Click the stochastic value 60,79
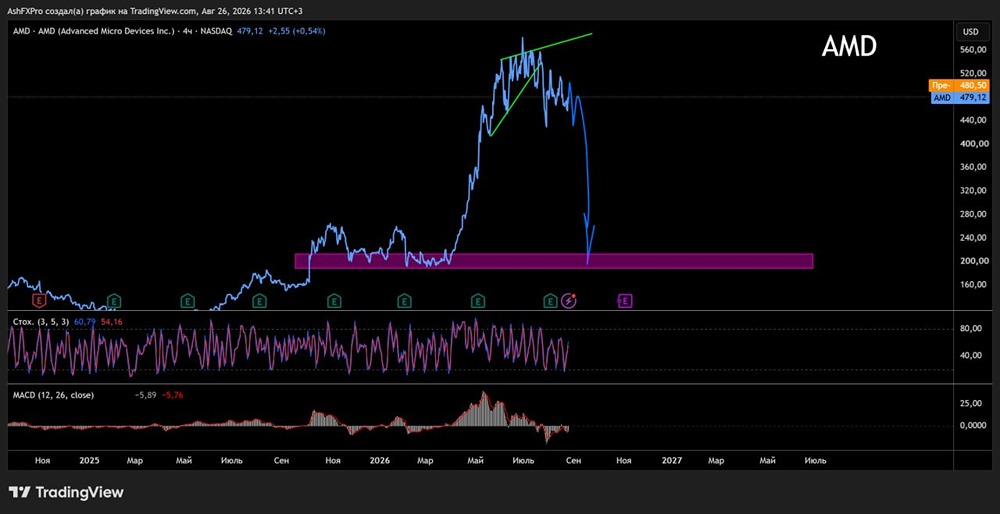The height and width of the screenshot is (514, 1000). 84,322
